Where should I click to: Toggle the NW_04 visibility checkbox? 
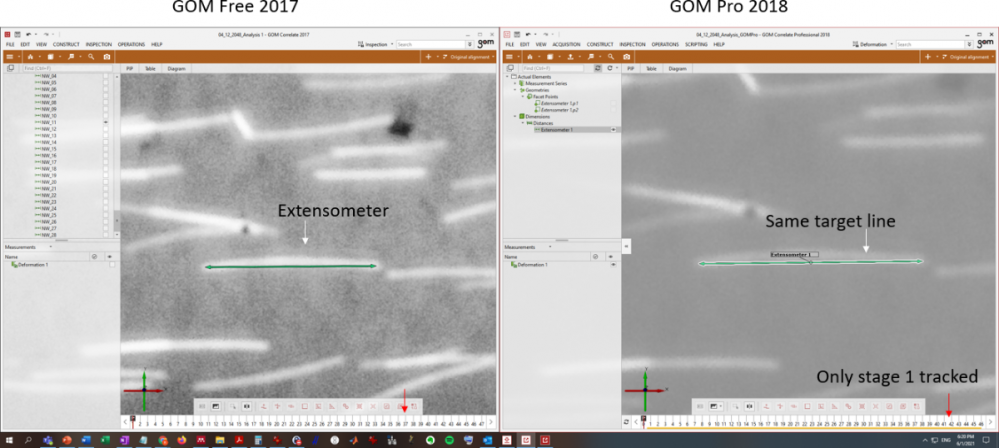106,76
